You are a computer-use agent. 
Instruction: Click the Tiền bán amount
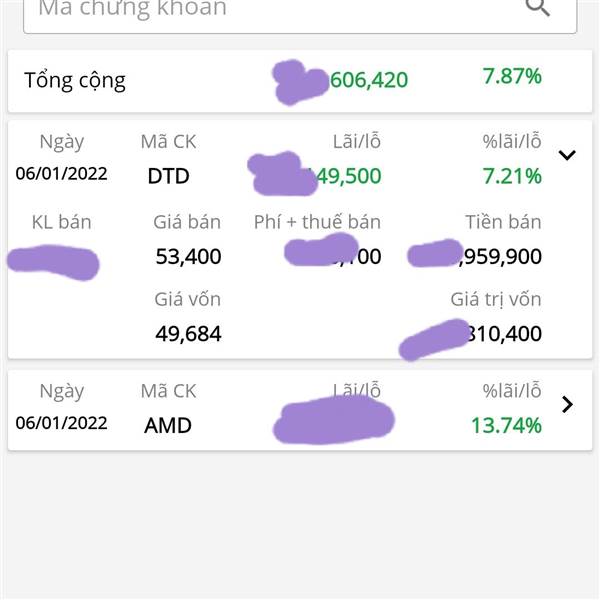[x=474, y=256]
